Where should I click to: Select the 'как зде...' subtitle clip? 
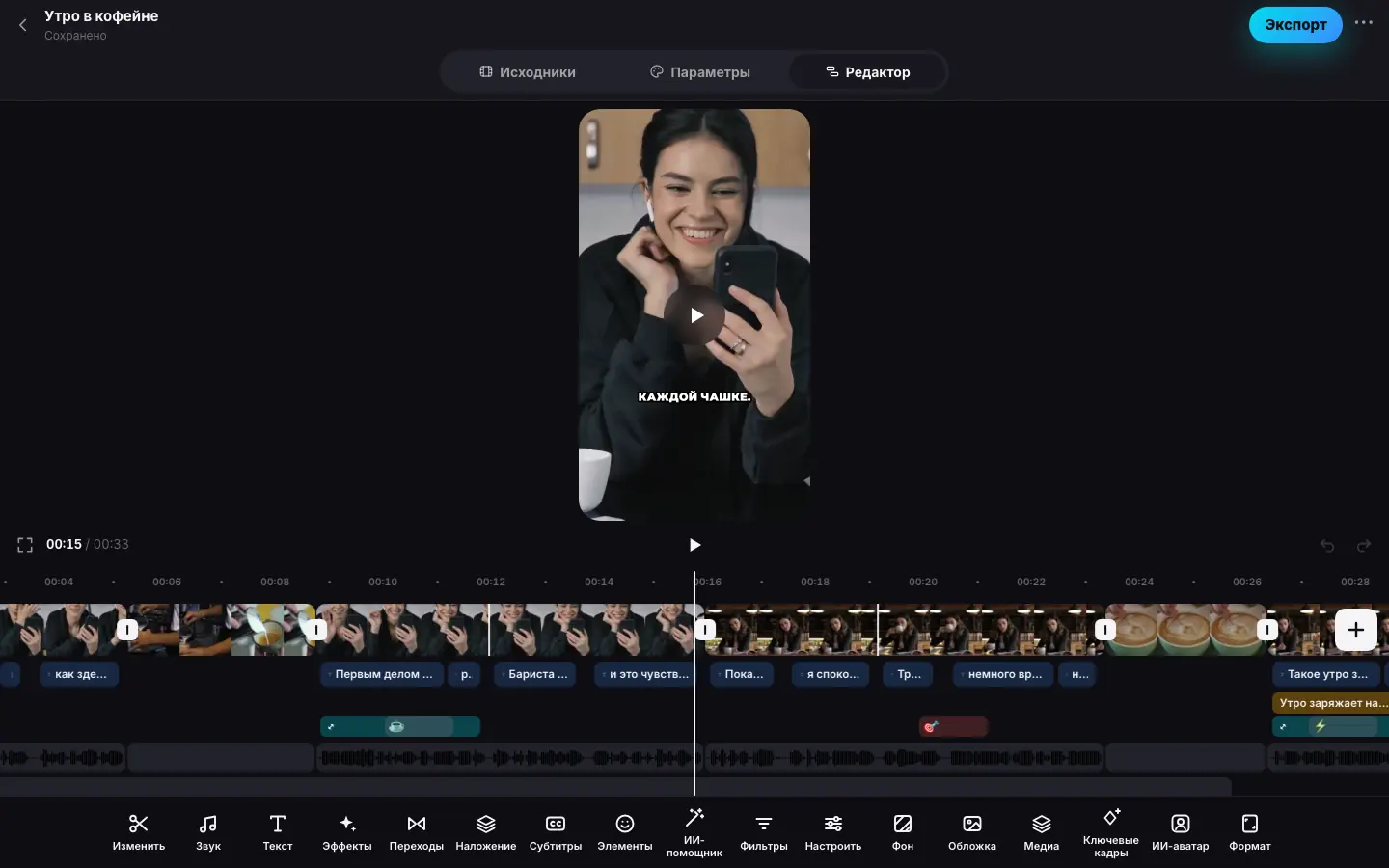coord(79,674)
